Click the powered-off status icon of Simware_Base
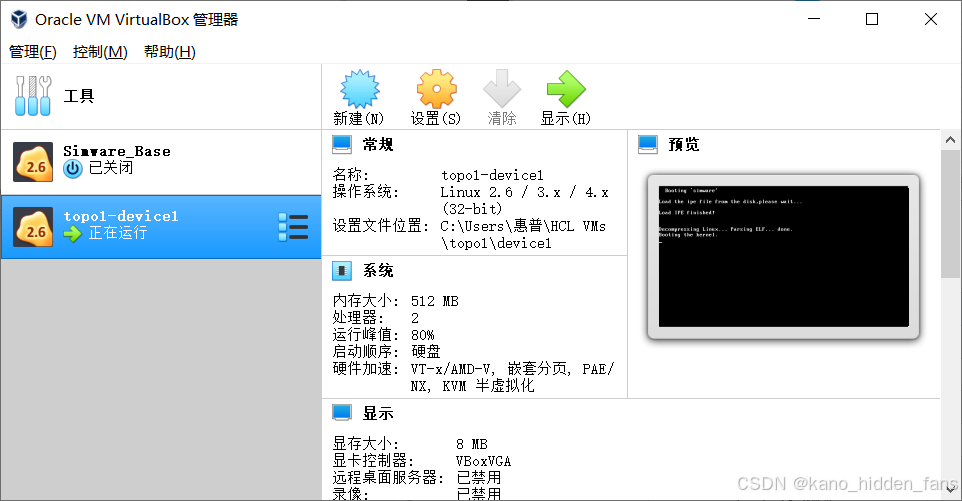Viewport: 962px width, 501px height. pos(72,169)
